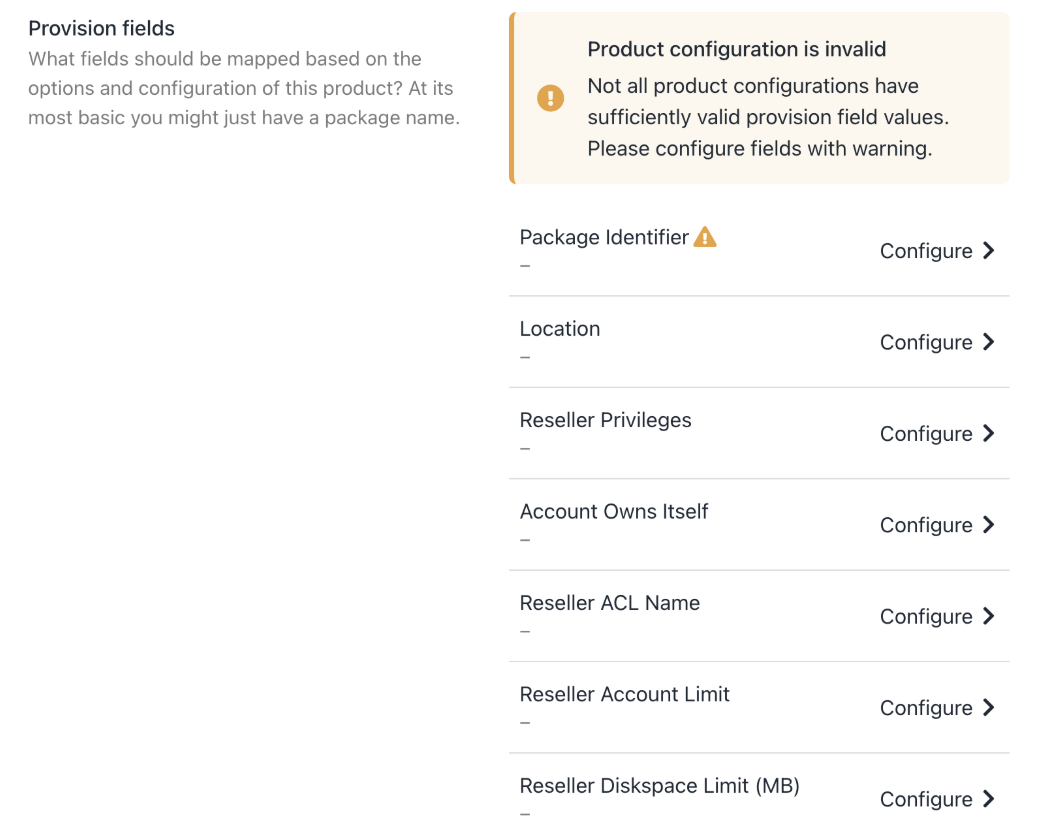Click the orange warning icon in the alert banner

click(x=550, y=98)
